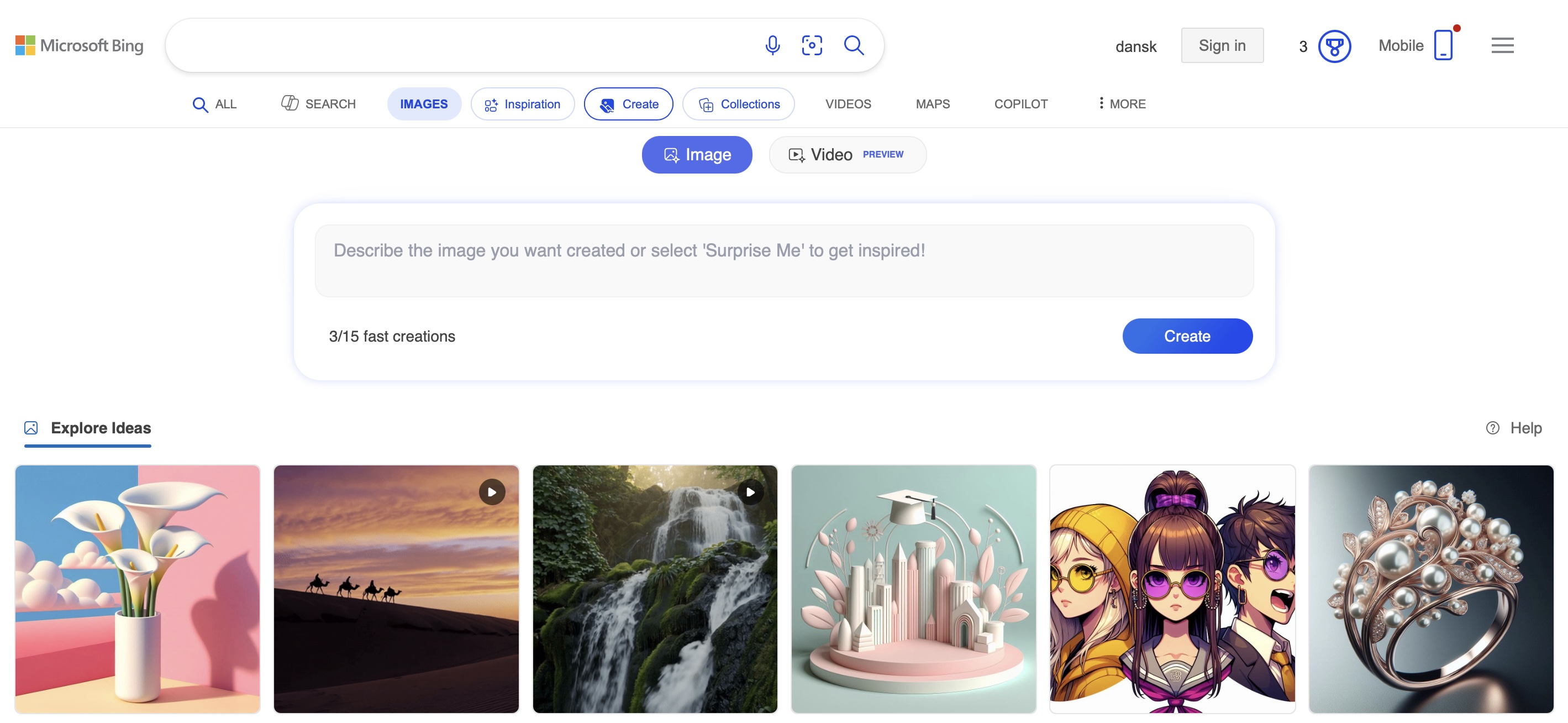Open the hamburger settings menu

click(1502, 45)
